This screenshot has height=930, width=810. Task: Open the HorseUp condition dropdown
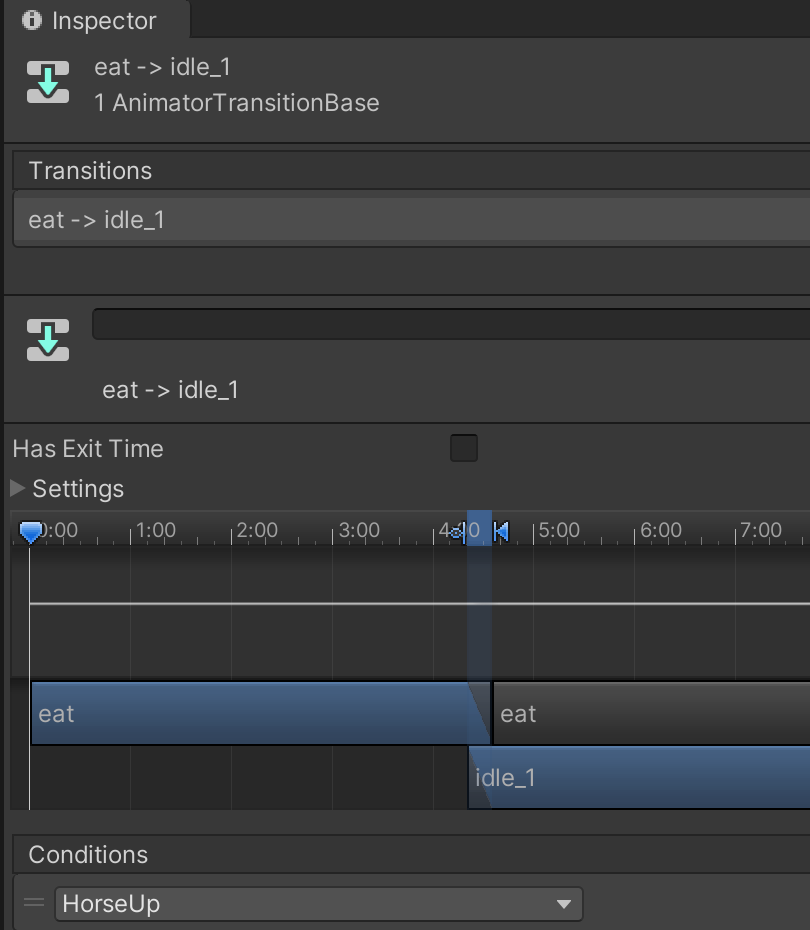coord(318,904)
